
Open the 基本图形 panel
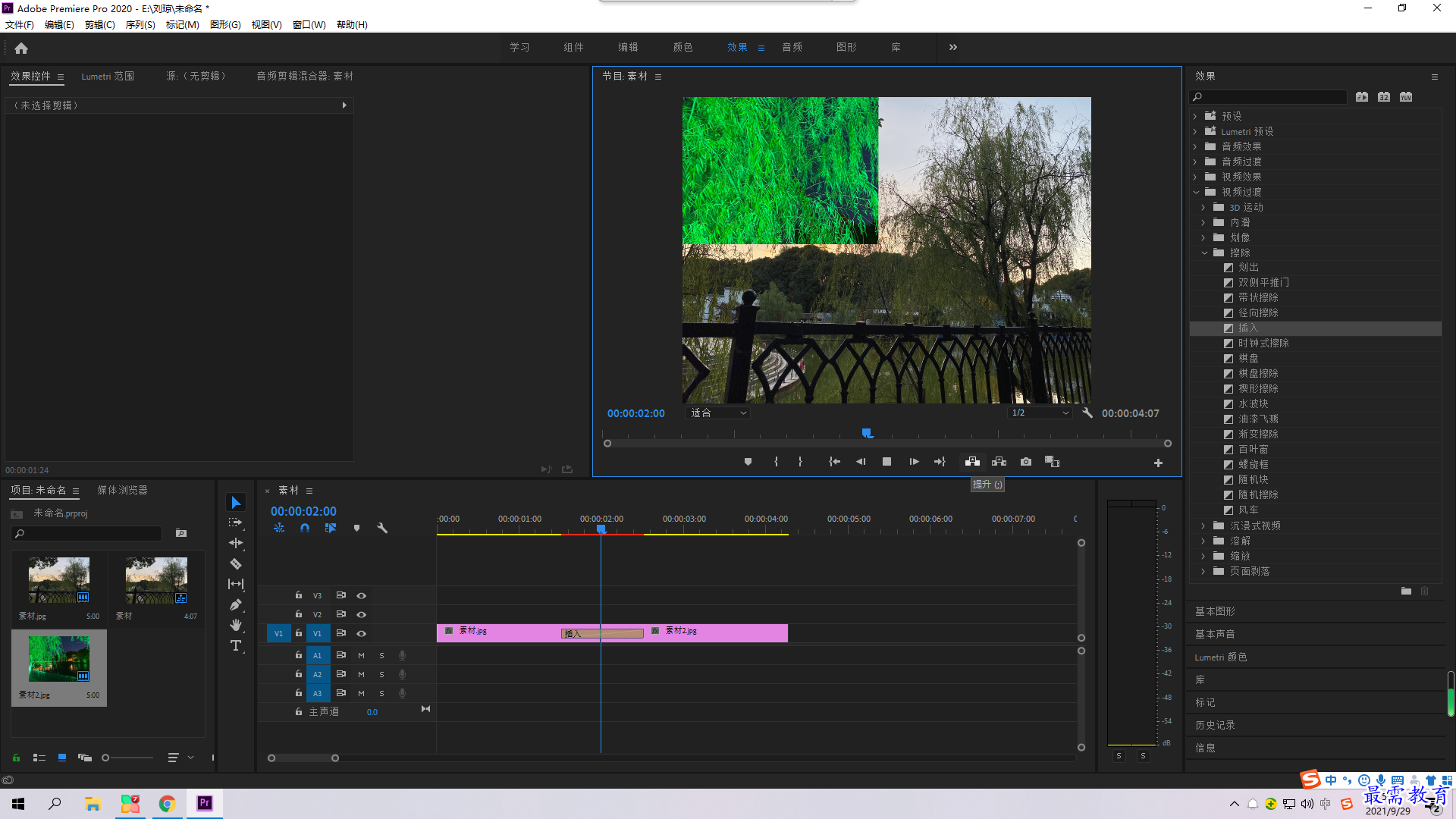pos(1215,611)
